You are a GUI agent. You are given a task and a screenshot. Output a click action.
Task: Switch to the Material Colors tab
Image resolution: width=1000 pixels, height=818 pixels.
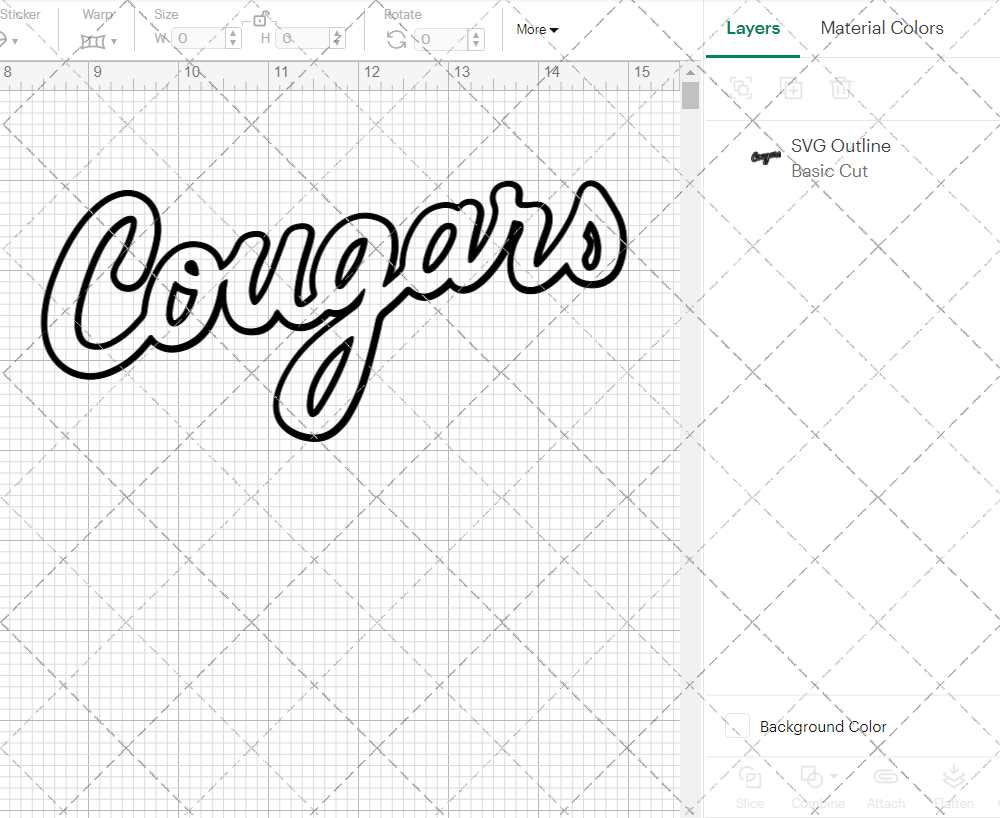coord(882,28)
